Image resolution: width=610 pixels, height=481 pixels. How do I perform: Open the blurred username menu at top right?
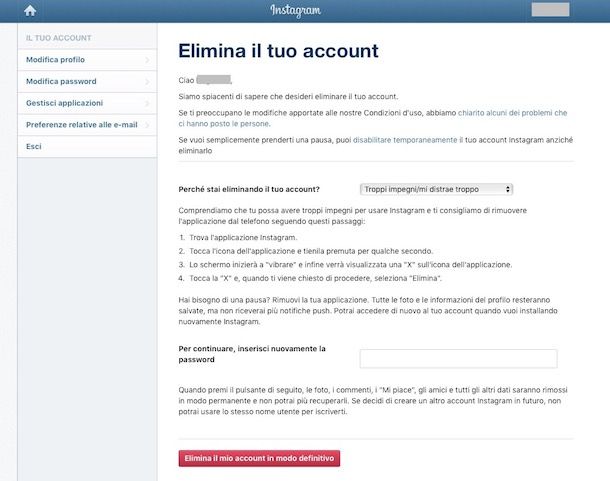(x=550, y=11)
